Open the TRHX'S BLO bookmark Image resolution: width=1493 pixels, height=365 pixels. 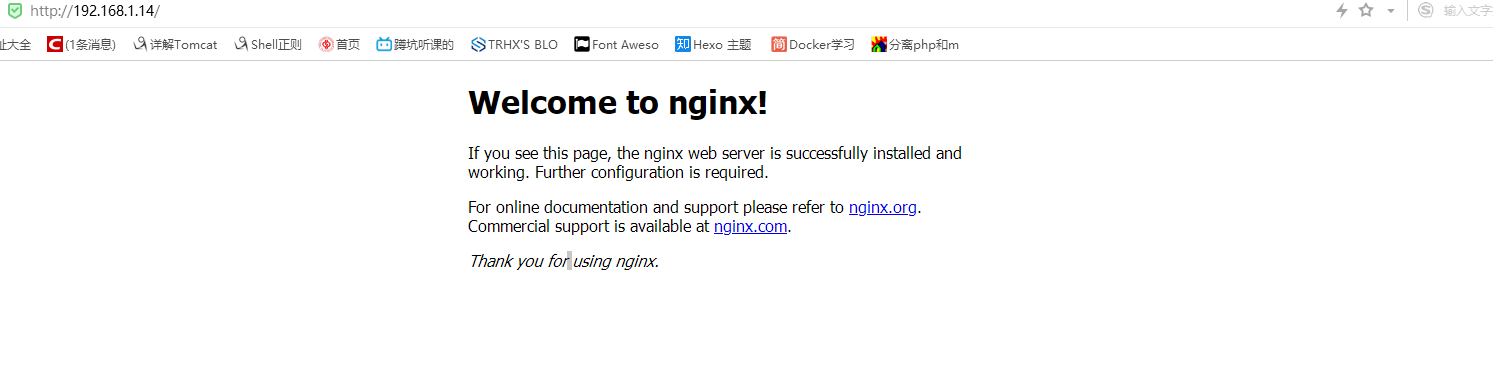click(514, 44)
